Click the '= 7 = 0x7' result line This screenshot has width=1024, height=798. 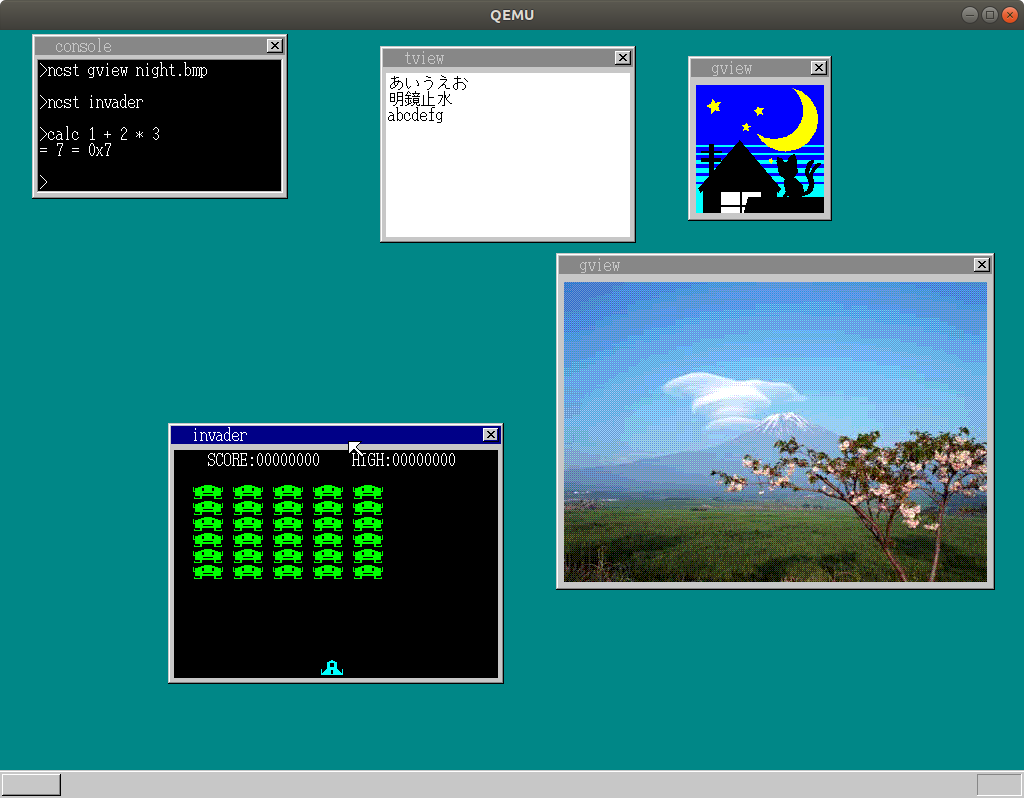tap(75, 150)
